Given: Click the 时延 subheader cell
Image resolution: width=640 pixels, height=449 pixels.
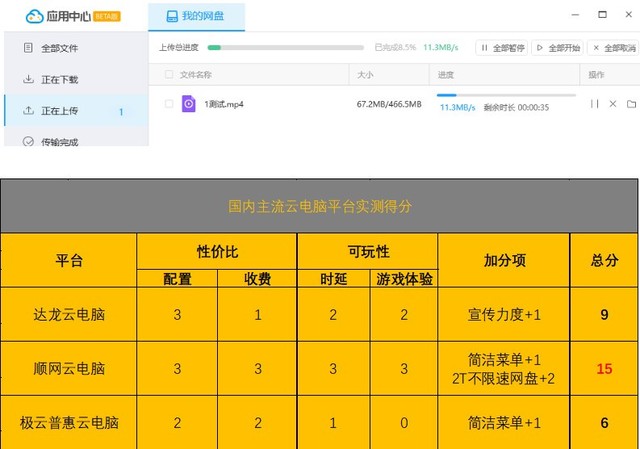Looking at the screenshot, I should [333, 279].
